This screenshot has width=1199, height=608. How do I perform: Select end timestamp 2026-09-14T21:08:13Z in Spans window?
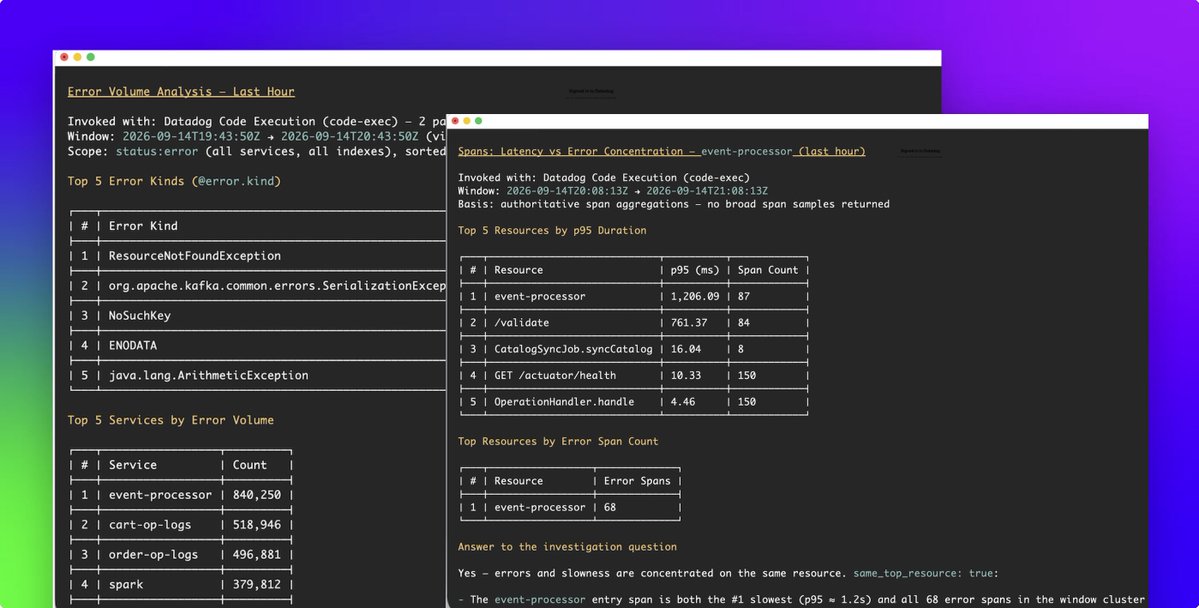[707, 191]
